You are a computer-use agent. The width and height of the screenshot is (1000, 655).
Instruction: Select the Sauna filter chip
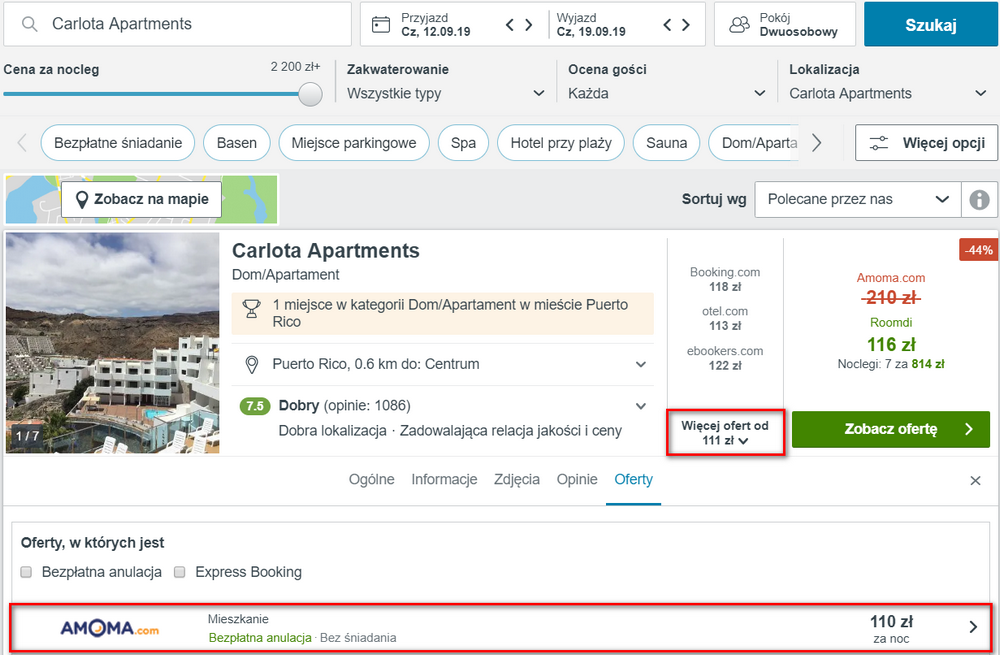click(666, 143)
